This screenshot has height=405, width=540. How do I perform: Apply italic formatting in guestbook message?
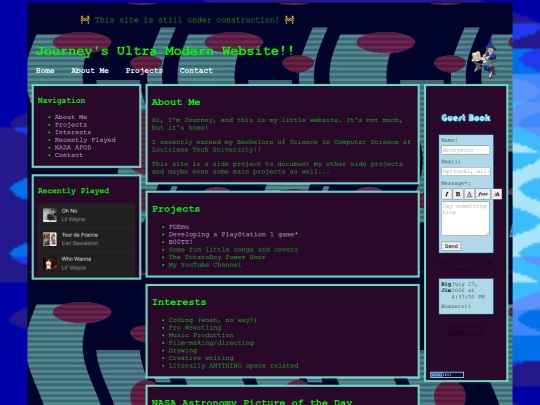pyautogui.click(x=447, y=194)
